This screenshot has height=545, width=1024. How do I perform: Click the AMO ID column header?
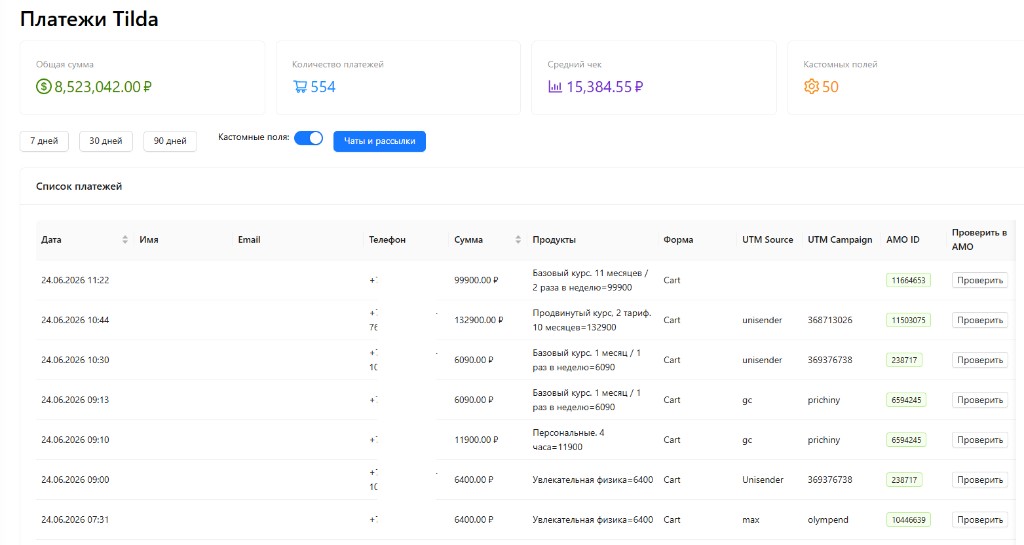pos(903,240)
